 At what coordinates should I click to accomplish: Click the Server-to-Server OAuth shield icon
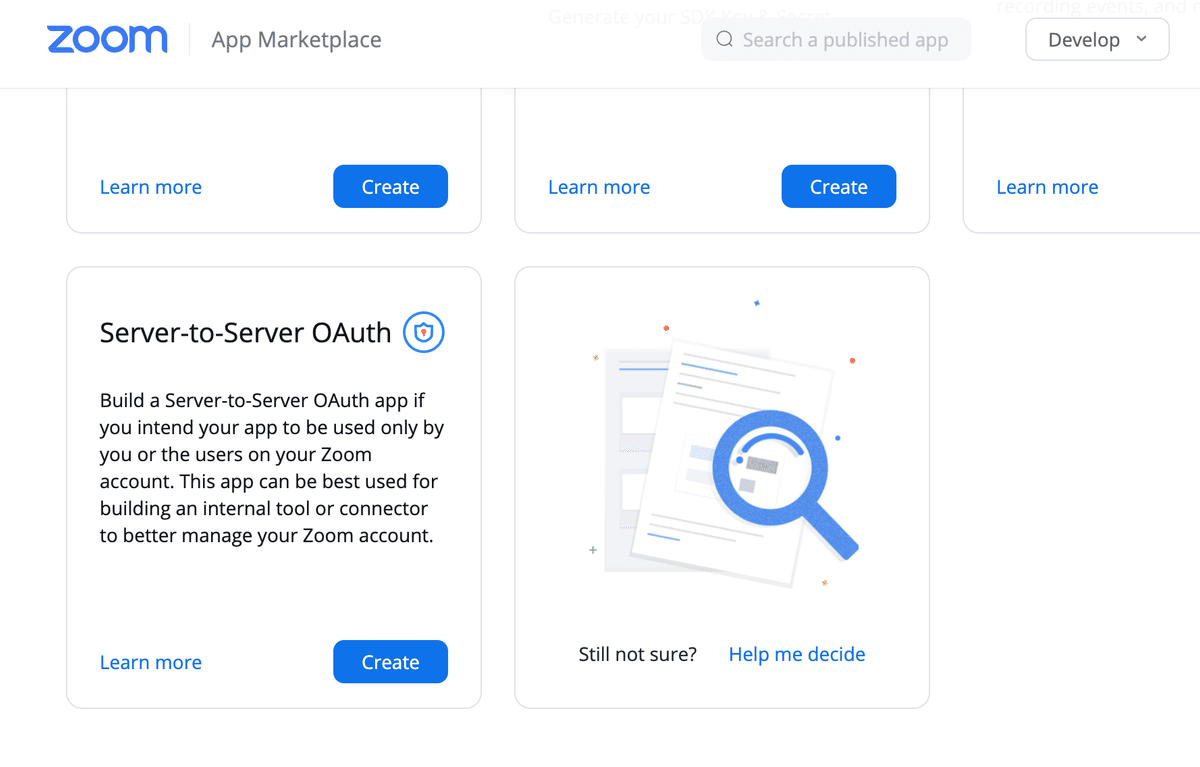pos(424,332)
